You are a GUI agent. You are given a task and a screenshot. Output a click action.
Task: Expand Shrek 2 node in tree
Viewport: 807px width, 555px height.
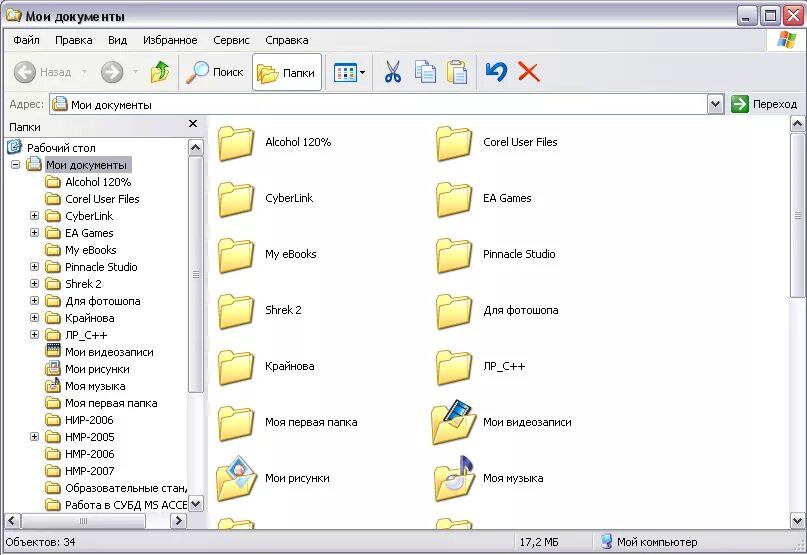point(34,284)
